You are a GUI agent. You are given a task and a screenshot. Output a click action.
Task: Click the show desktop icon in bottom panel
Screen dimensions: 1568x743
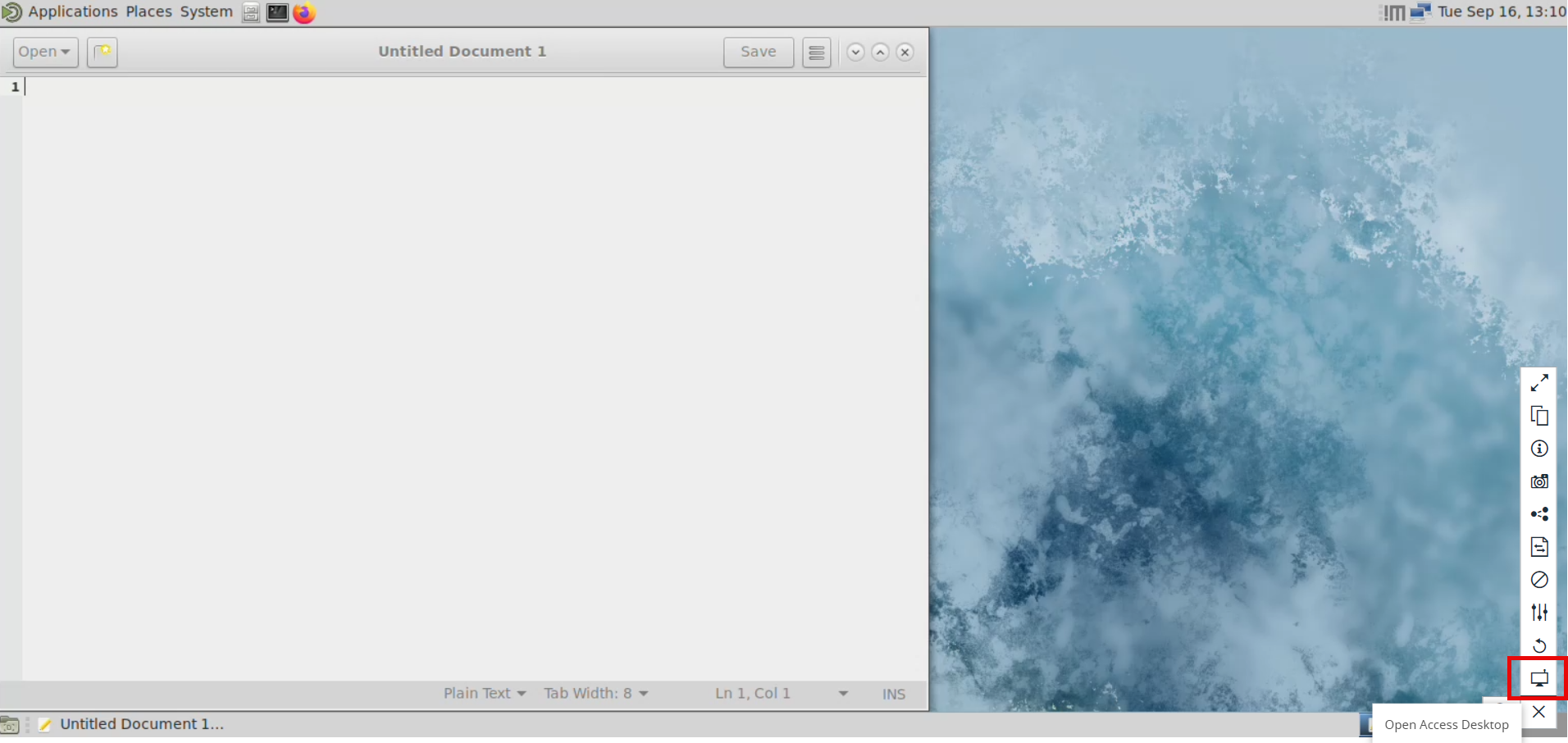(10, 725)
